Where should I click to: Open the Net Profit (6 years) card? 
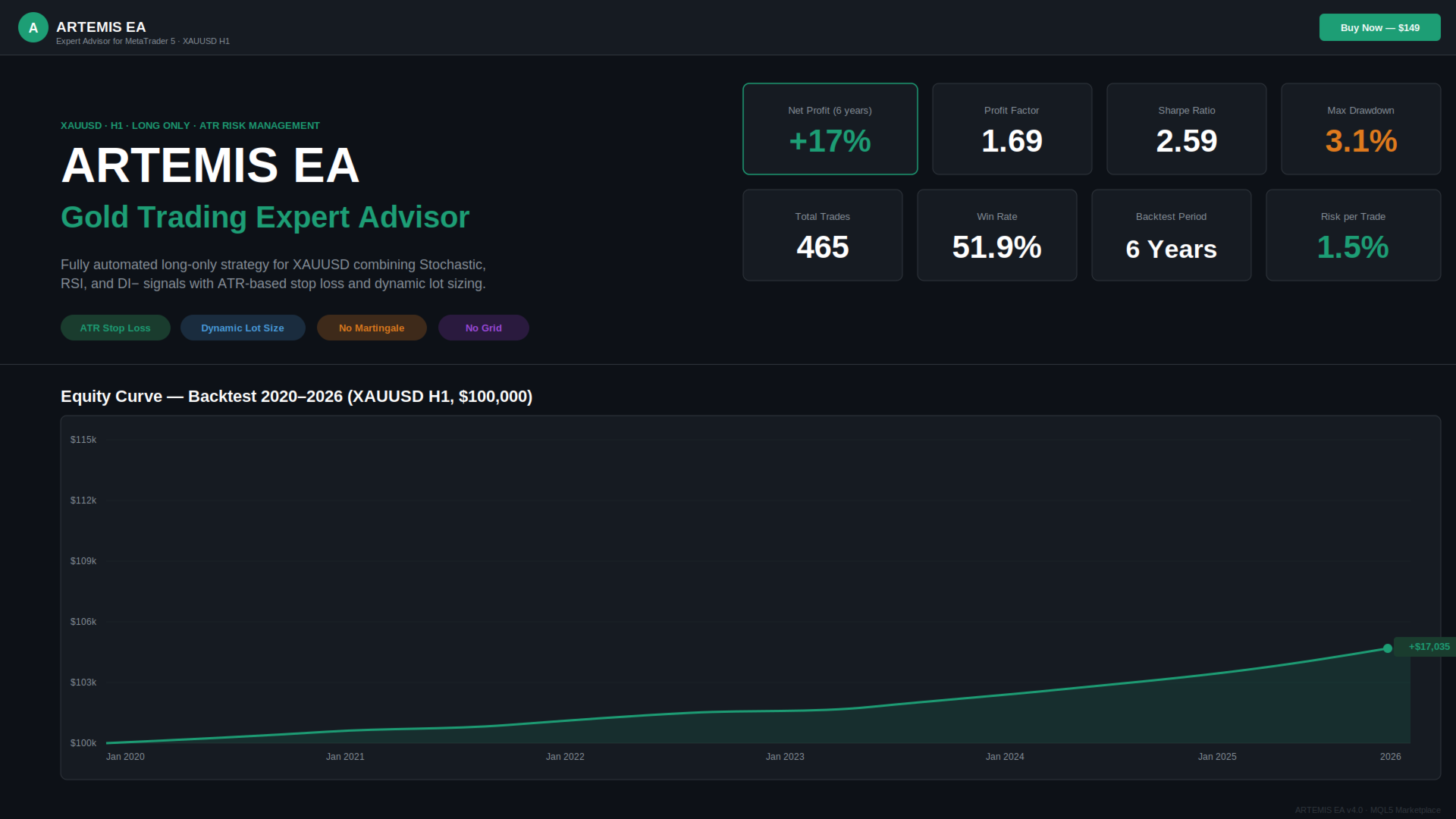(x=830, y=129)
